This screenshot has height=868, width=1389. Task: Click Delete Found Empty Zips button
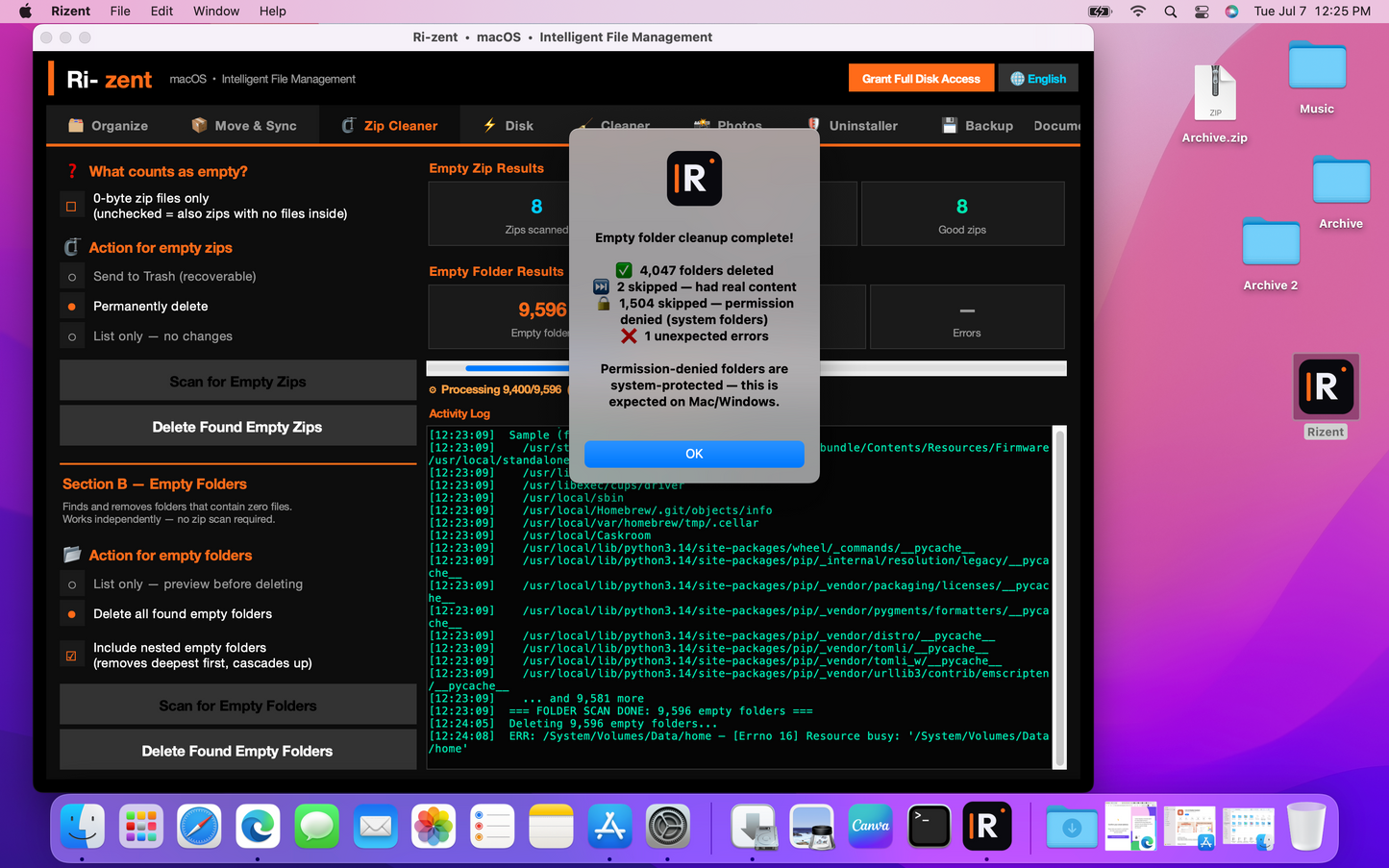click(237, 427)
